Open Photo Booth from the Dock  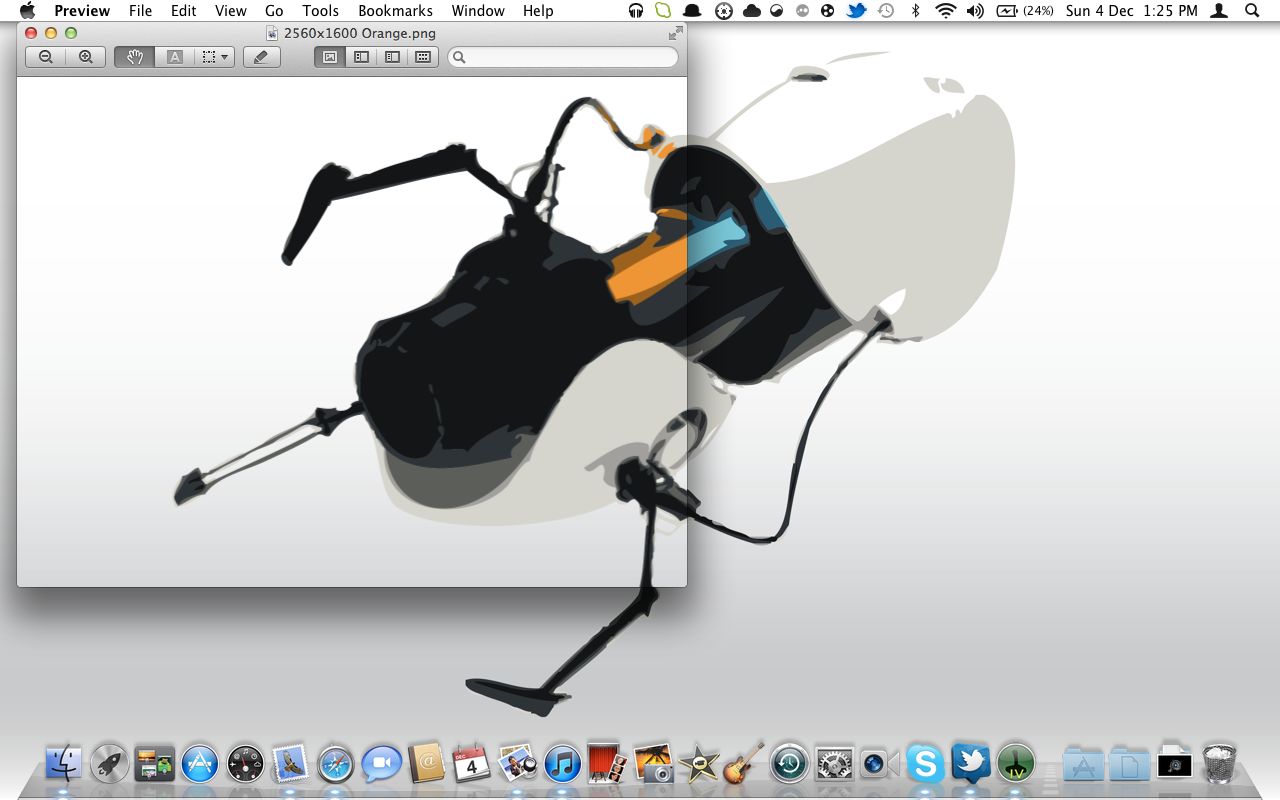pyautogui.click(x=606, y=765)
